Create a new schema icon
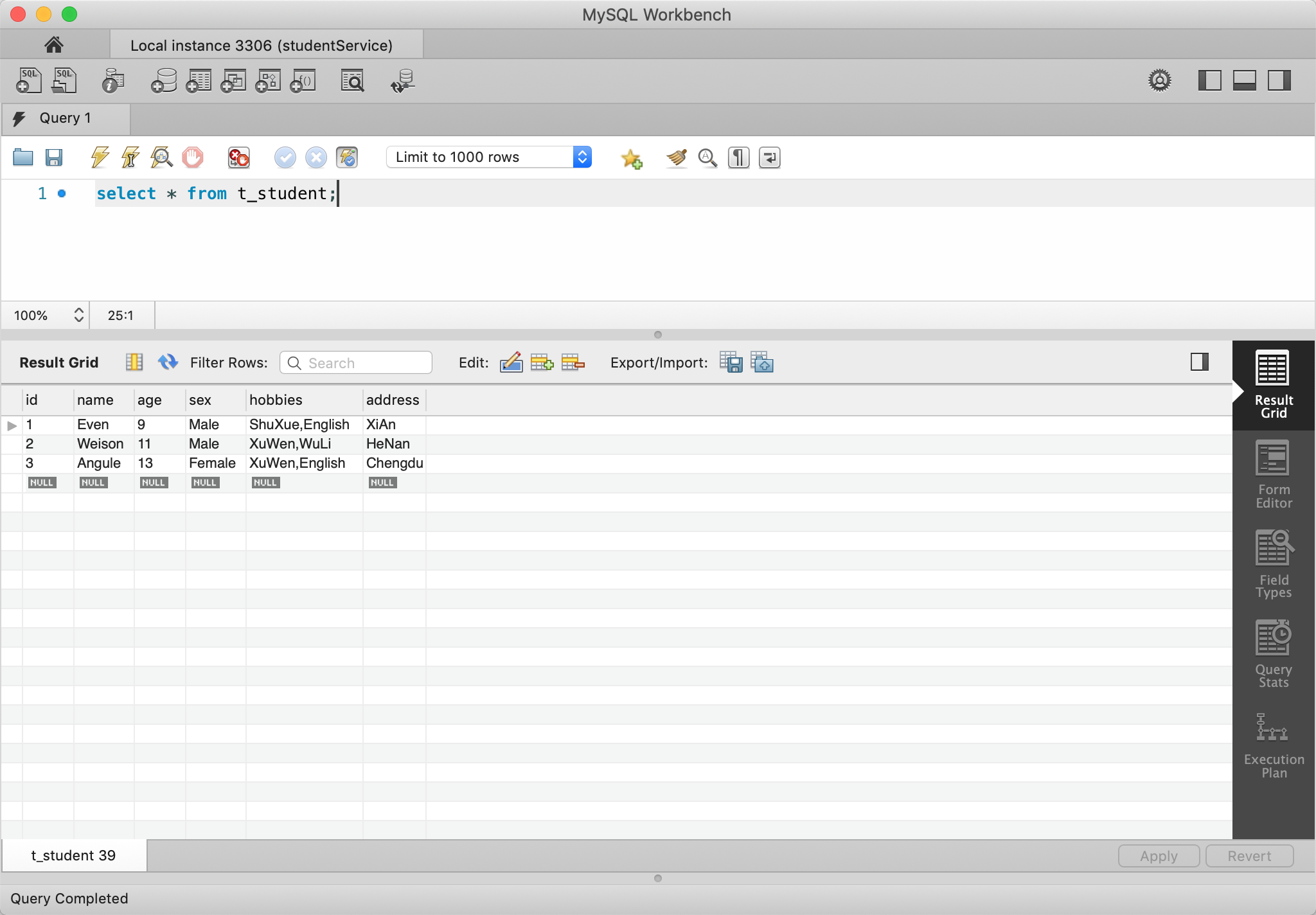The image size is (1316, 915). coord(164,81)
